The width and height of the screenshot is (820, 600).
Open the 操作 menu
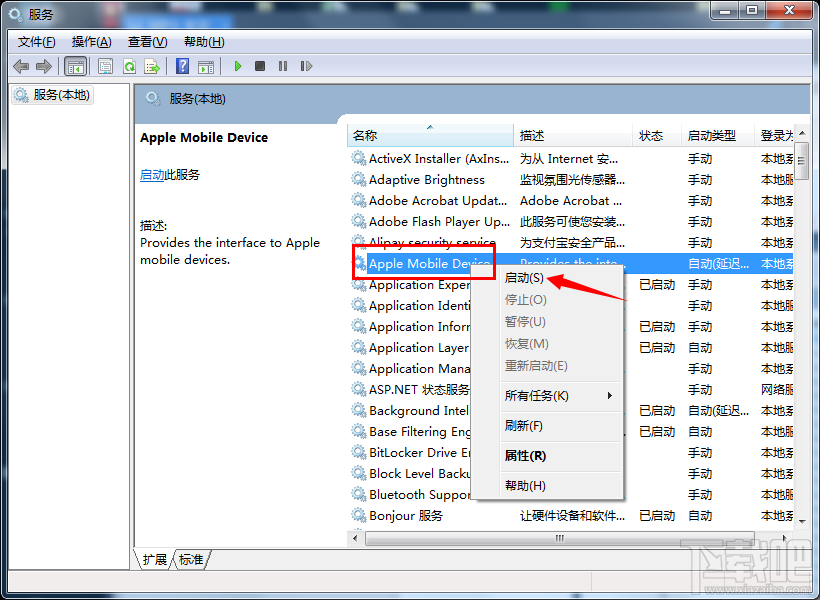click(x=90, y=41)
